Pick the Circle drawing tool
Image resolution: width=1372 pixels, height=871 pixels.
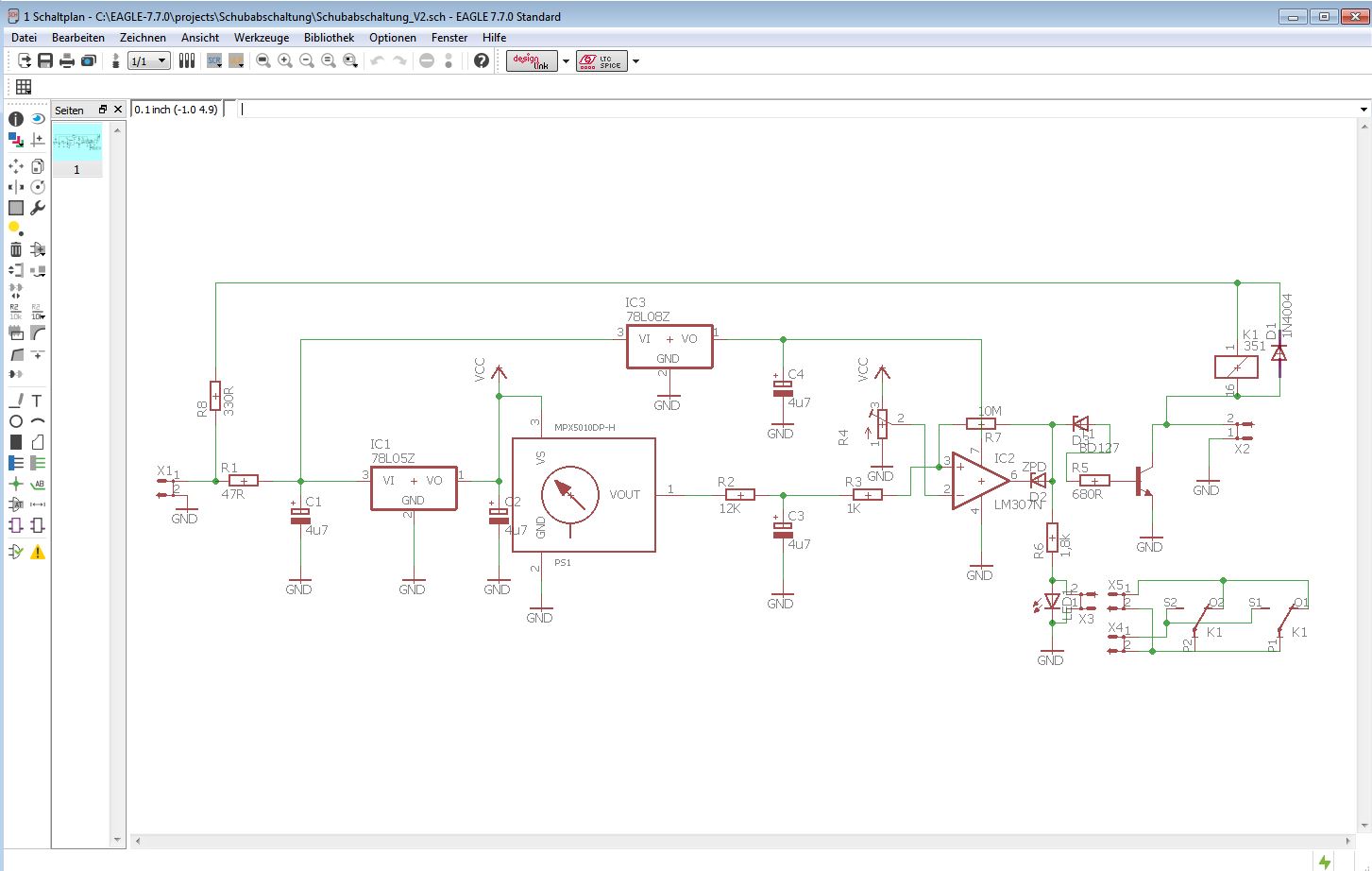[x=16, y=421]
